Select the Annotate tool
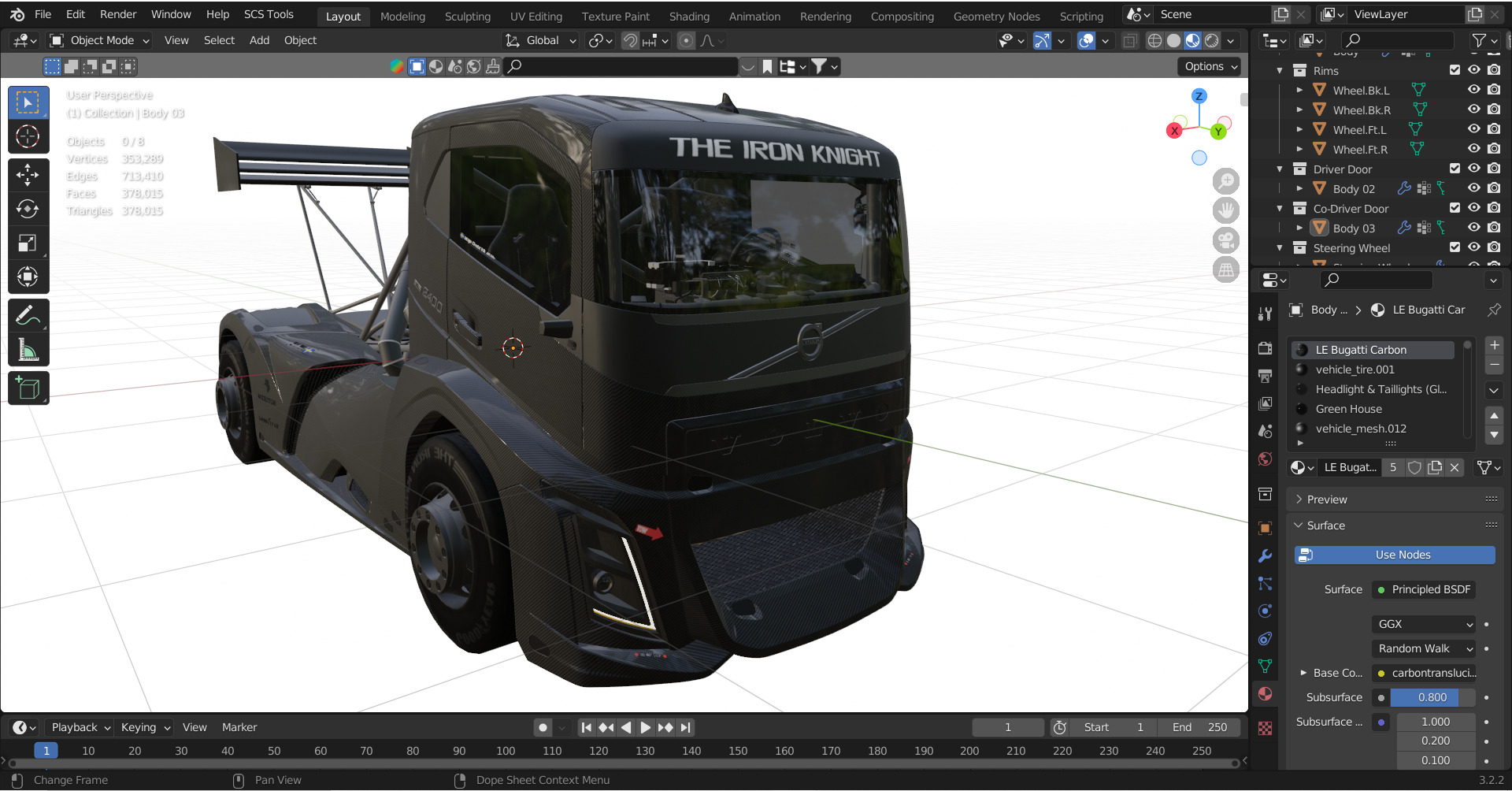Viewport: 1512px width, 791px height. [28, 315]
